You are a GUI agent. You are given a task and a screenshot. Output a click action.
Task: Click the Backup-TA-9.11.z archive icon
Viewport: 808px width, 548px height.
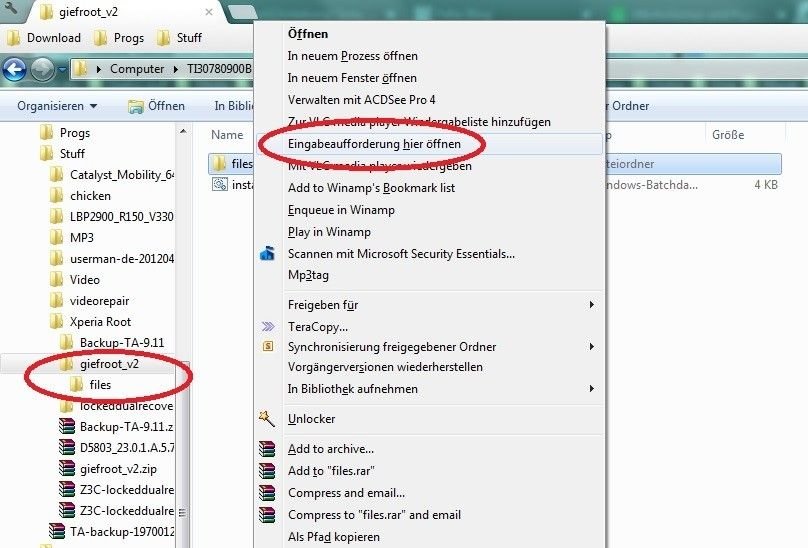pos(66,427)
